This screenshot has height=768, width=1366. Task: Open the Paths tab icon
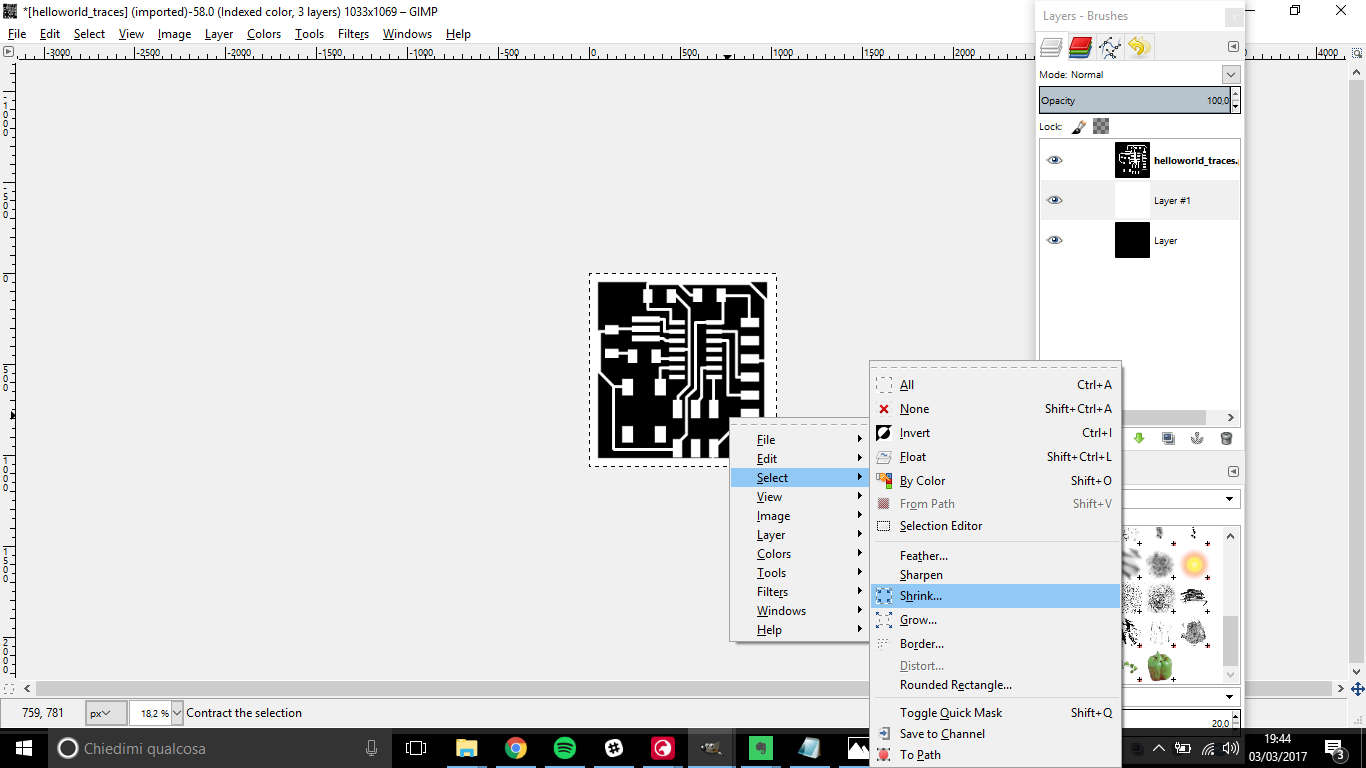[x=1109, y=46]
